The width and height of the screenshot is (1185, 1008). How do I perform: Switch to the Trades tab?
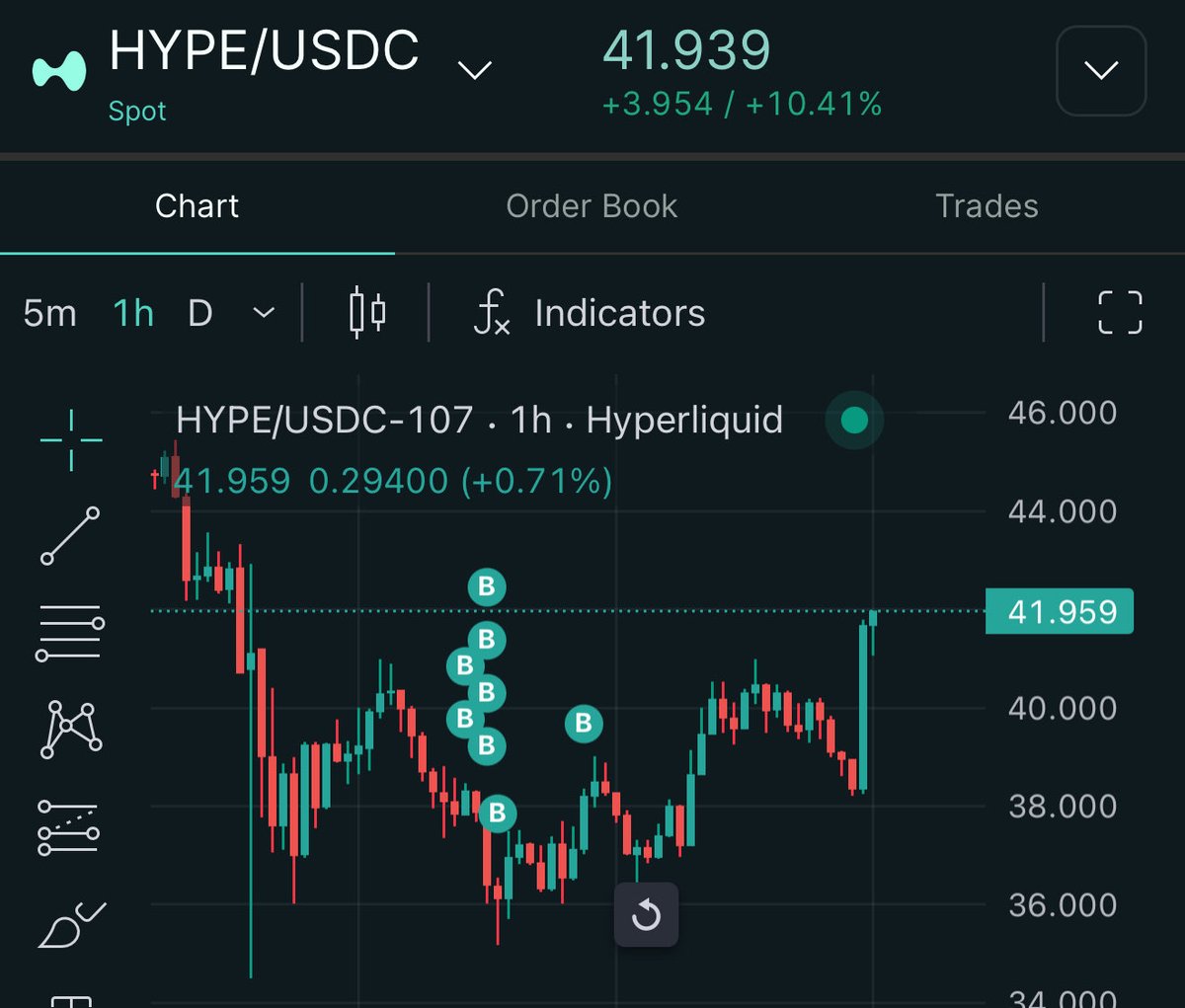[987, 205]
